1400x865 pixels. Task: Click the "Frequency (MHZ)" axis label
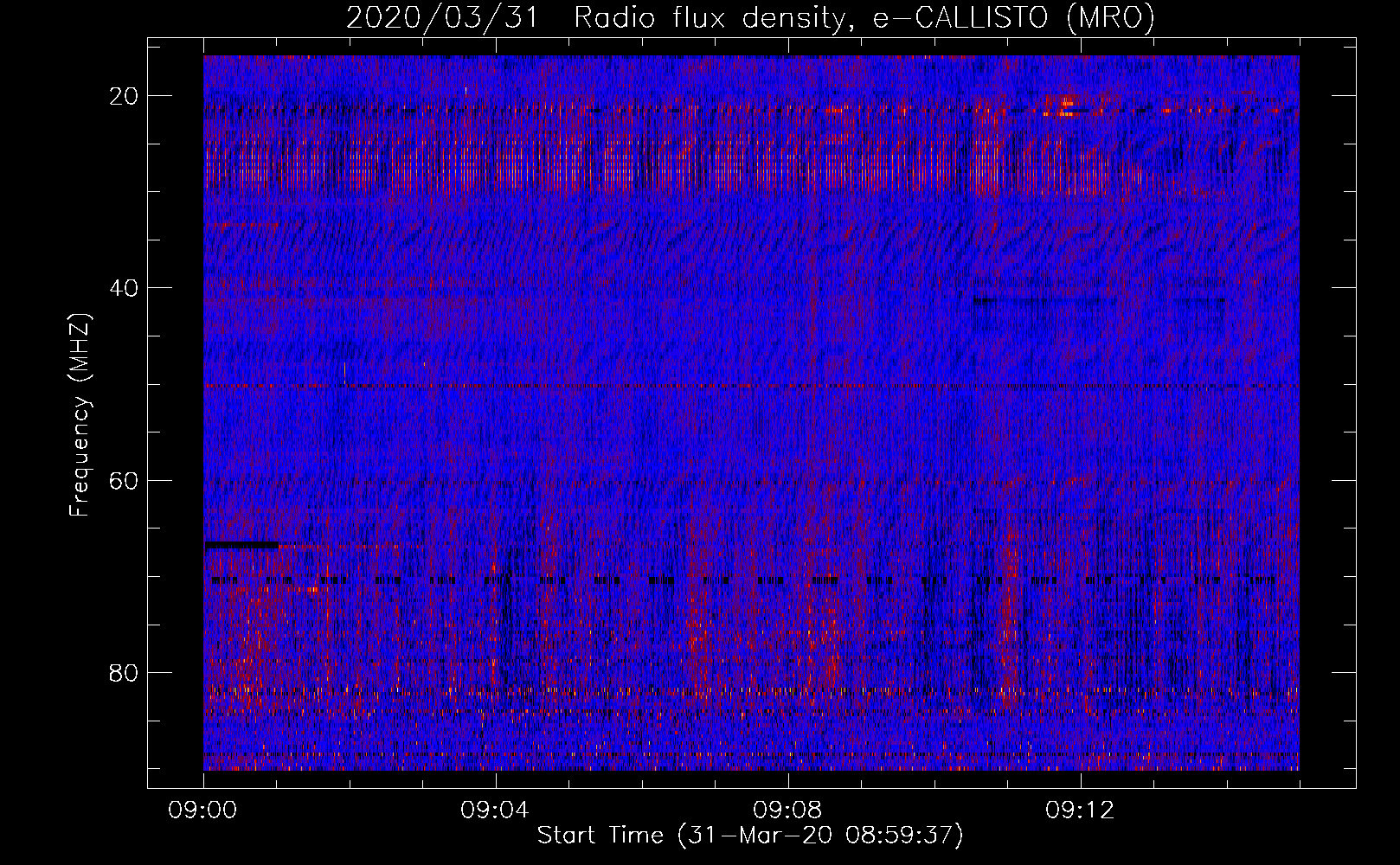(80, 415)
